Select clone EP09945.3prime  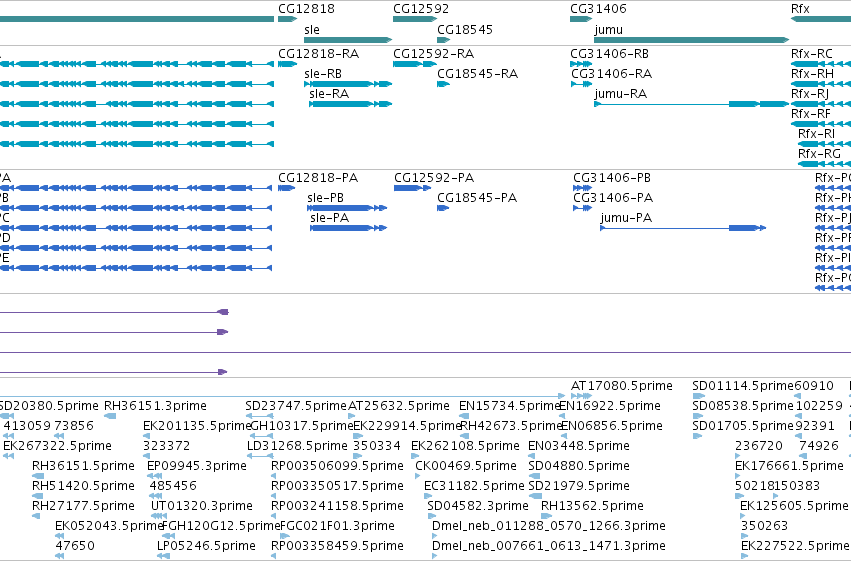pyautogui.click(x=197, y=466)
